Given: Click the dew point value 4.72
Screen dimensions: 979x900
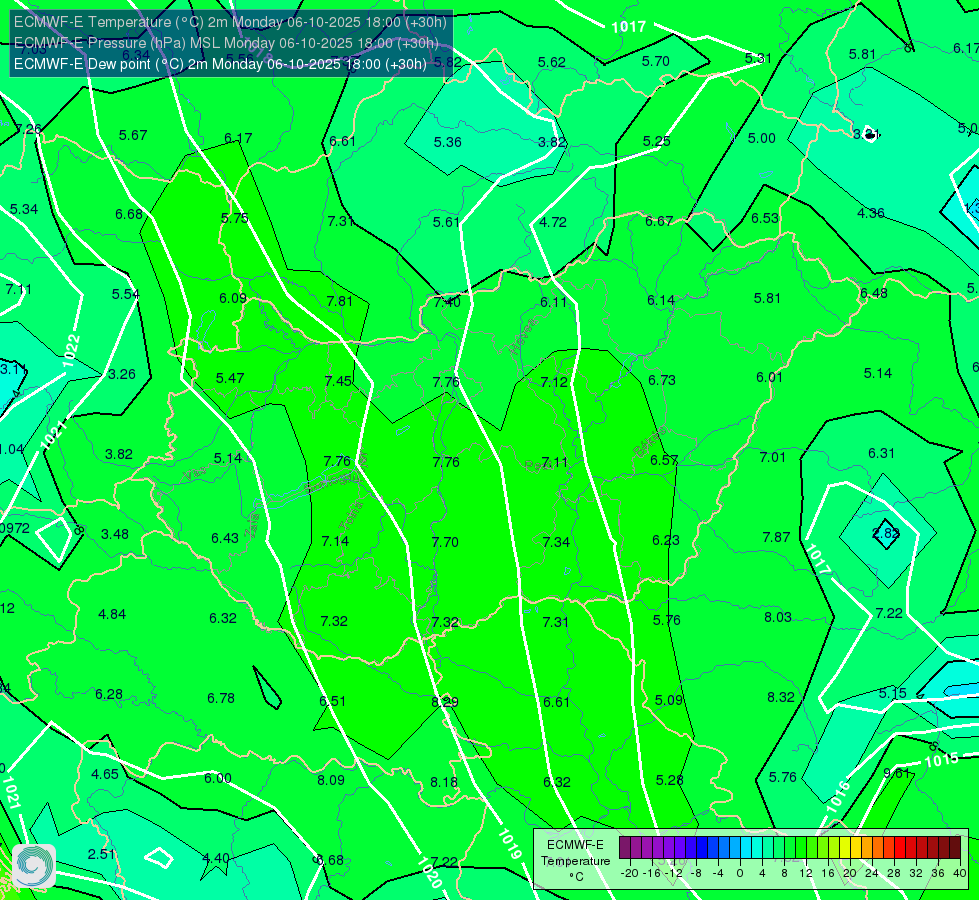Looking at the screenshot, I should (553, 222).
